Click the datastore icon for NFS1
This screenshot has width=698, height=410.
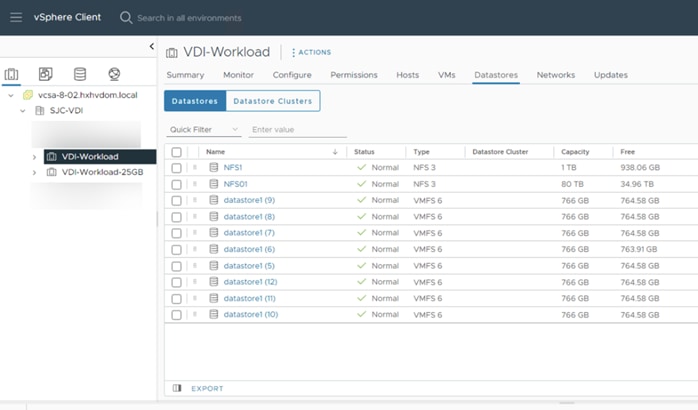point(214,167)
